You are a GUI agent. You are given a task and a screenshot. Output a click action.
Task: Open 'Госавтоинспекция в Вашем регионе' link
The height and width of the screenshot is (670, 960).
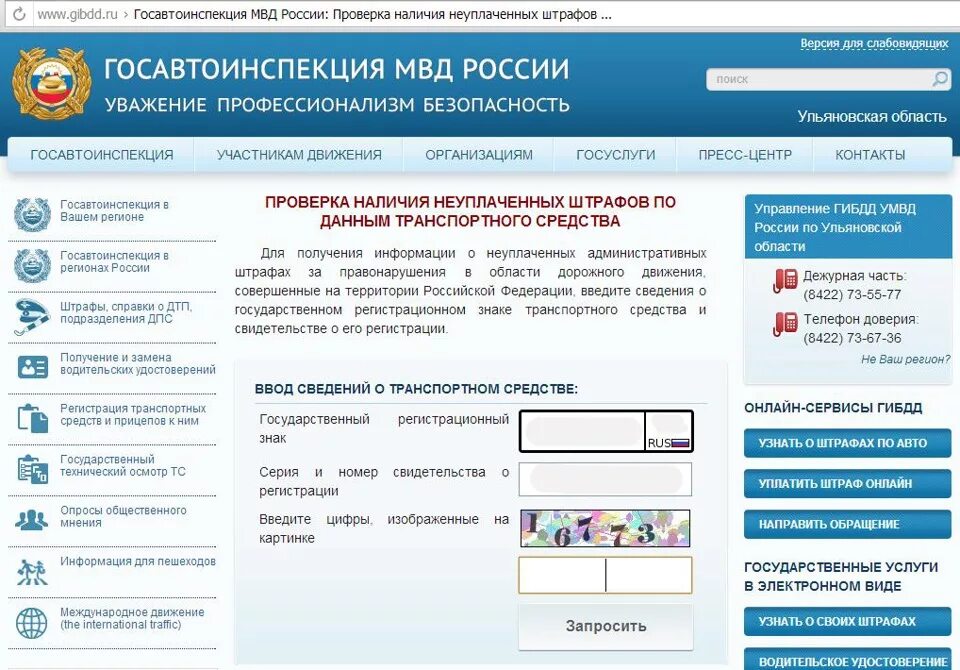pos(114,211)
